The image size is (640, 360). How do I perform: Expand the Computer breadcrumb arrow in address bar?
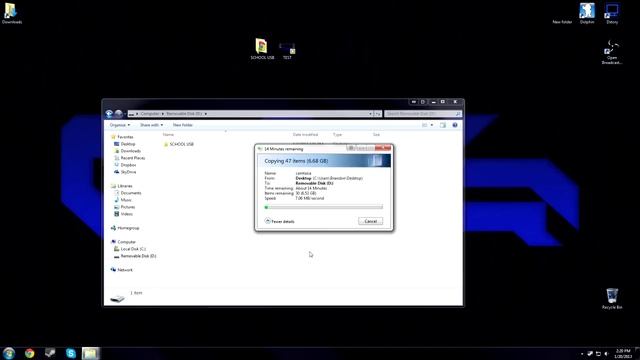pyautogui.click(x=162, y=114)
